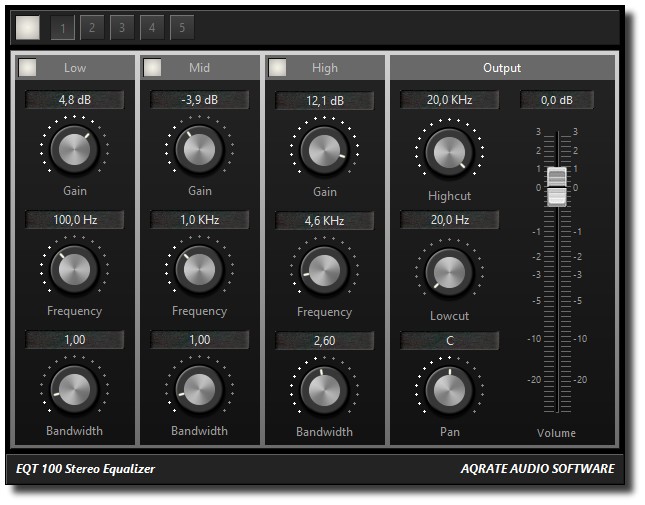645x505 pixels.
Task: Click the Pan label
Action: 450,432
